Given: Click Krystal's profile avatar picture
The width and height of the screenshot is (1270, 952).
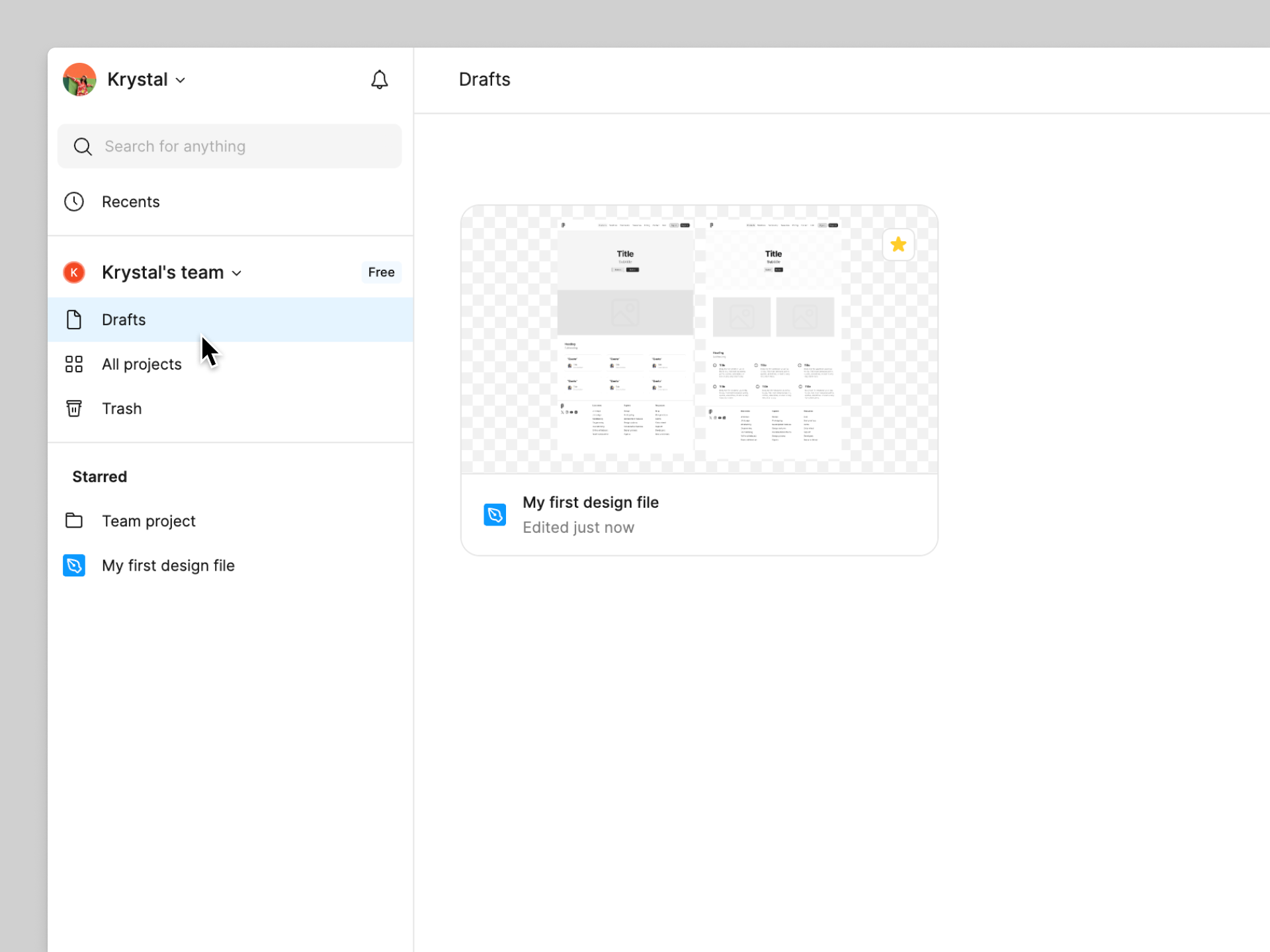Looking at the screenshot, I should (79, 80).
